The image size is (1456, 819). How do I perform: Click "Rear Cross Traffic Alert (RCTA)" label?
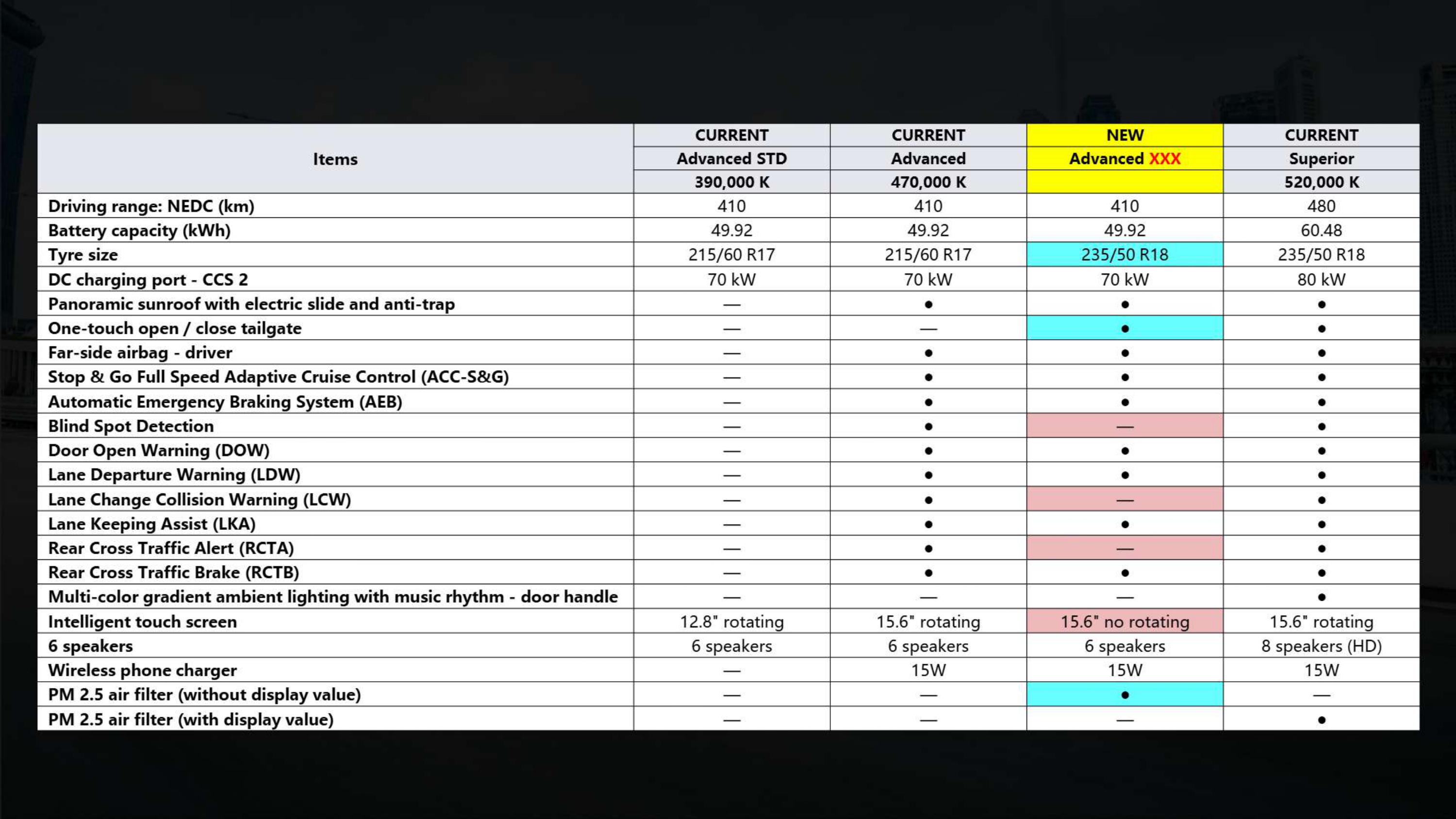pyautogui.click(x=171, y=548)
